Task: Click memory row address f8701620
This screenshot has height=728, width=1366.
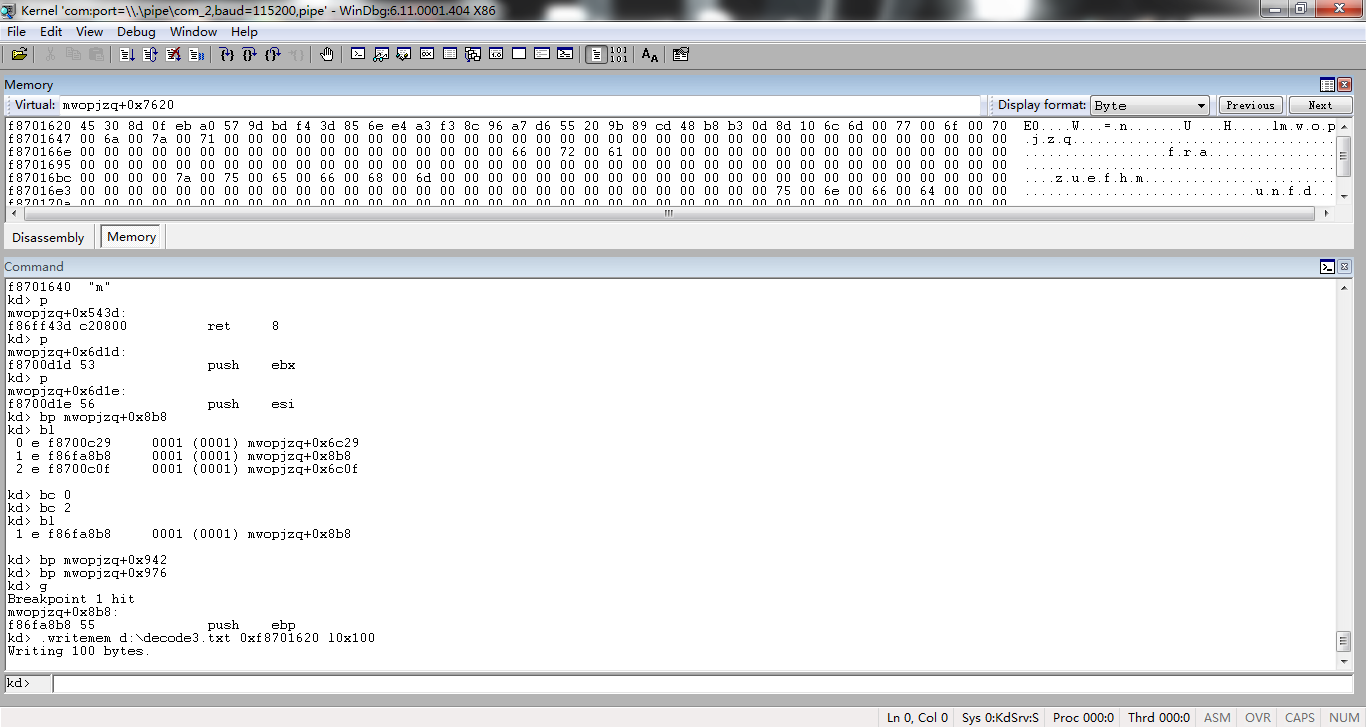Action: [38, 126]
